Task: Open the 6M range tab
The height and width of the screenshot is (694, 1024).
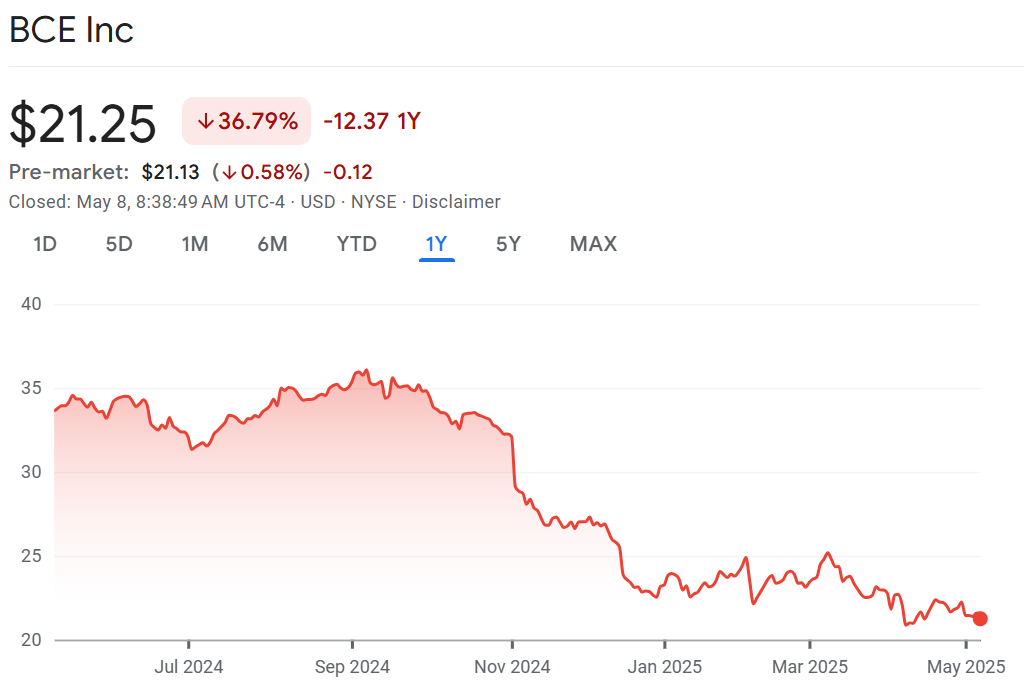Action: coord(272,244)
